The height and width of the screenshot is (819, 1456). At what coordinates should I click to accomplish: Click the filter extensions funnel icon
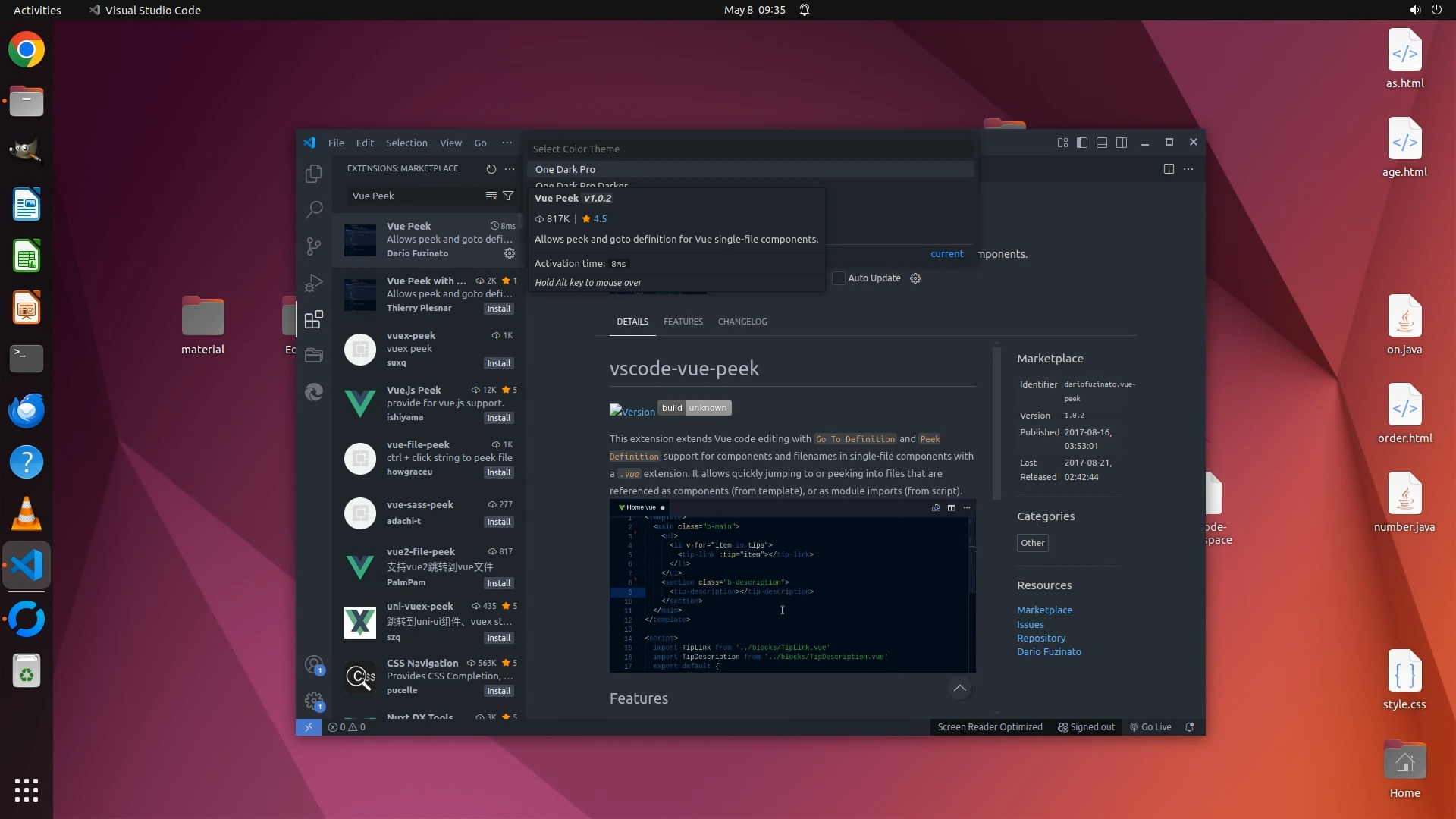[x=508, y=196]
